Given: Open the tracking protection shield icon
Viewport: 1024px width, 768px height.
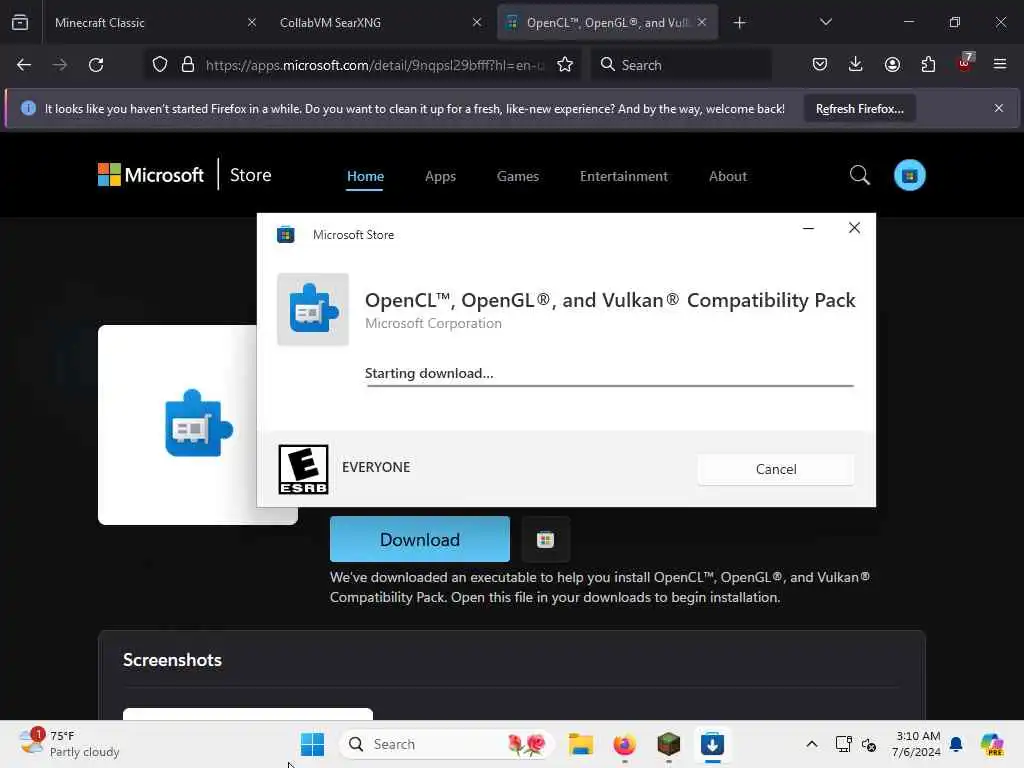Looking at the screenshot, I should (160, 65).
